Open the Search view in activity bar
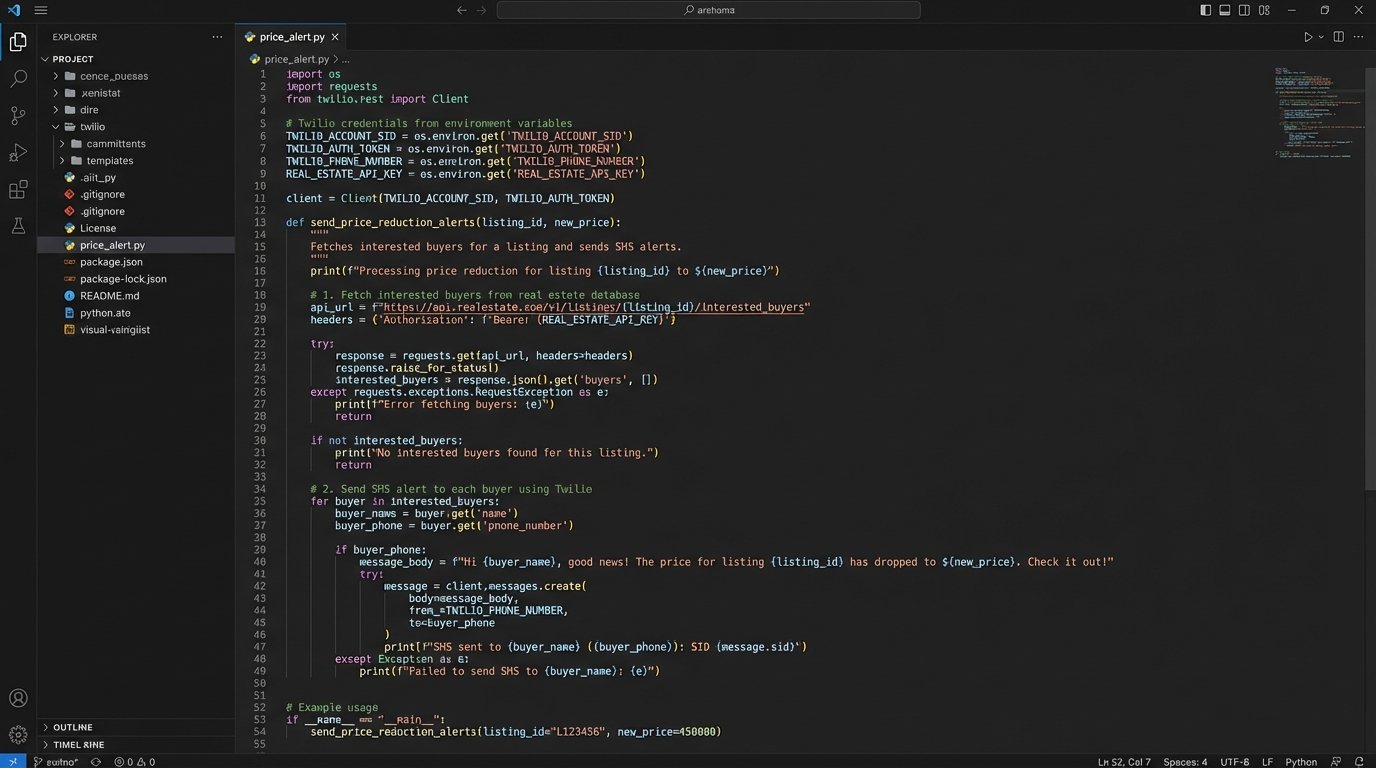Screen dimensions: 1376x768 [x=18, y=78]
